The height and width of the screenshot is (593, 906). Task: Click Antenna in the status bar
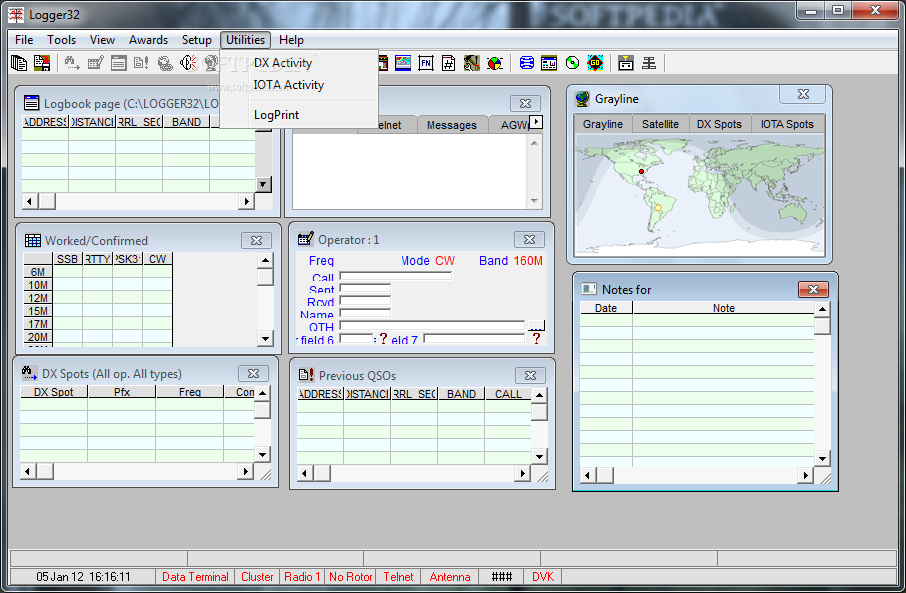click(x=450, y=577)
